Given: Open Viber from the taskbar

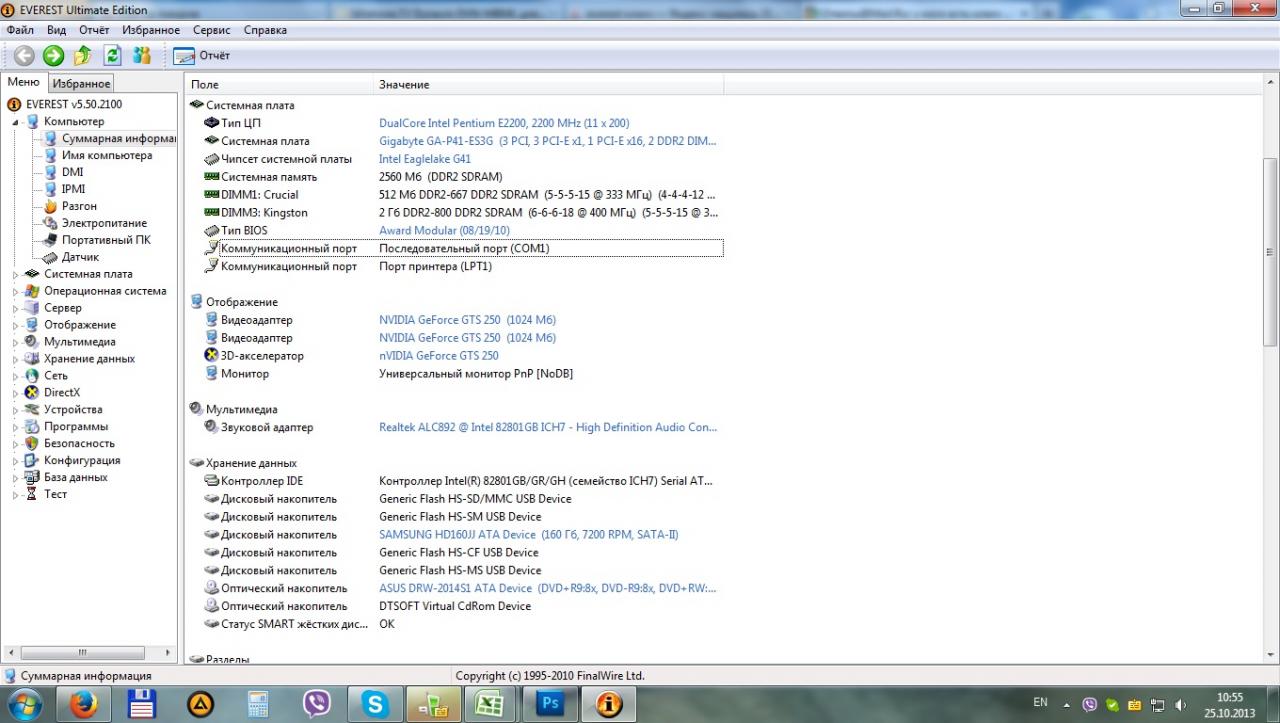Looking at the screenshot, I should (317, 704).
